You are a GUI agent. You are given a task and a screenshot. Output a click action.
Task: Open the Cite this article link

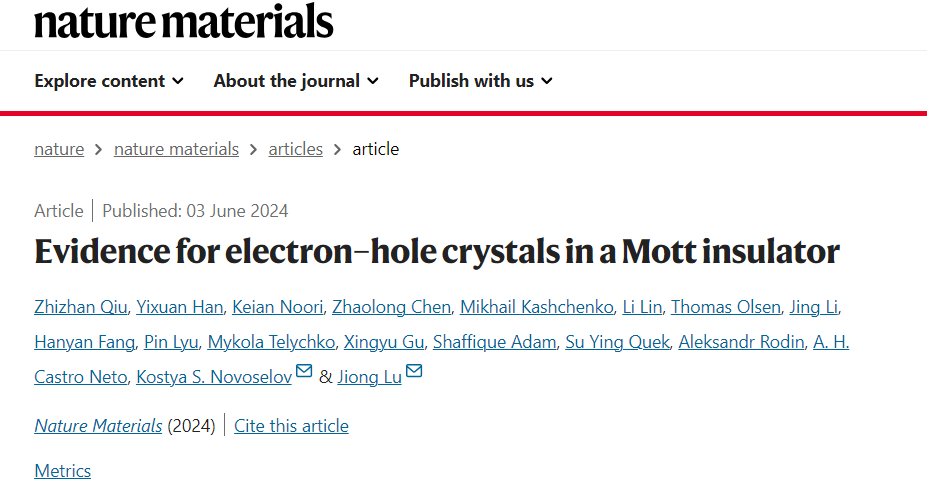(x=291, y=426)
